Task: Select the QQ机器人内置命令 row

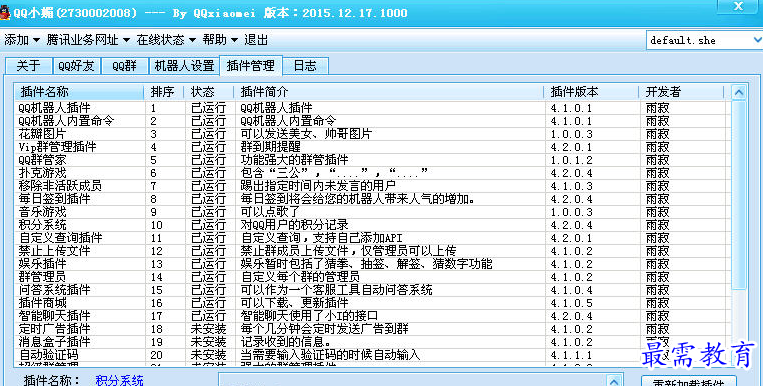Action: pos(372,121)
